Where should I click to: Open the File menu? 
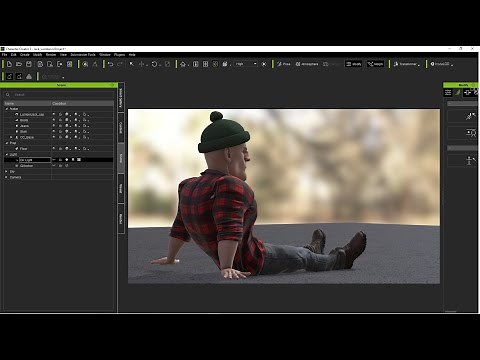point(5,55)
